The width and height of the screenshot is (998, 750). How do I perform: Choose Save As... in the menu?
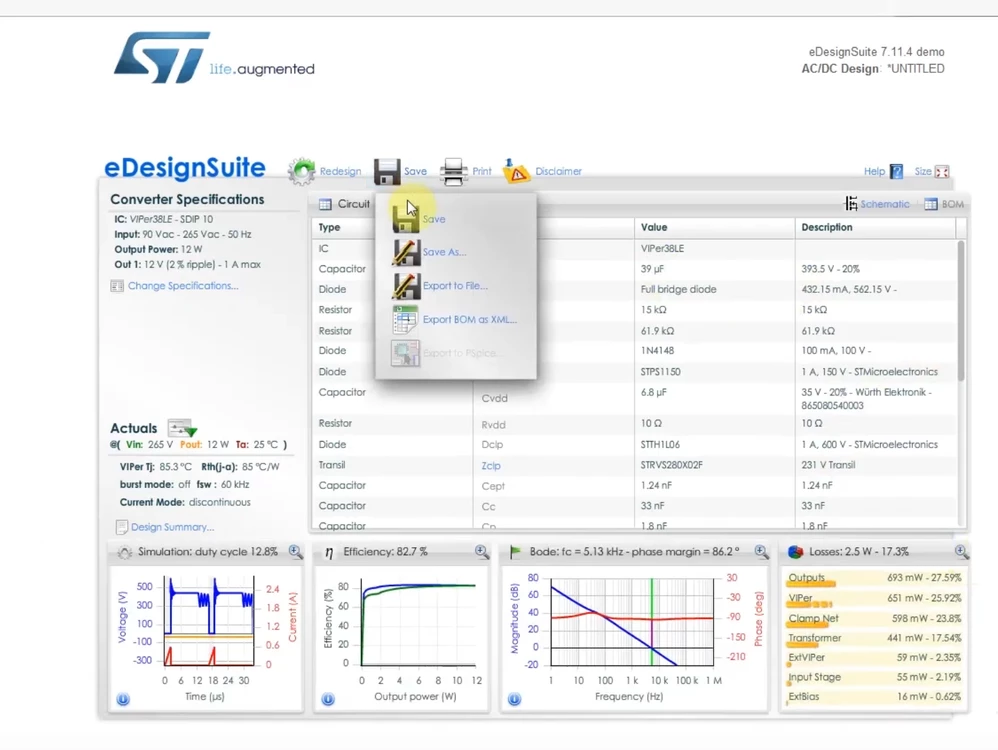click(x=444, y=252)
